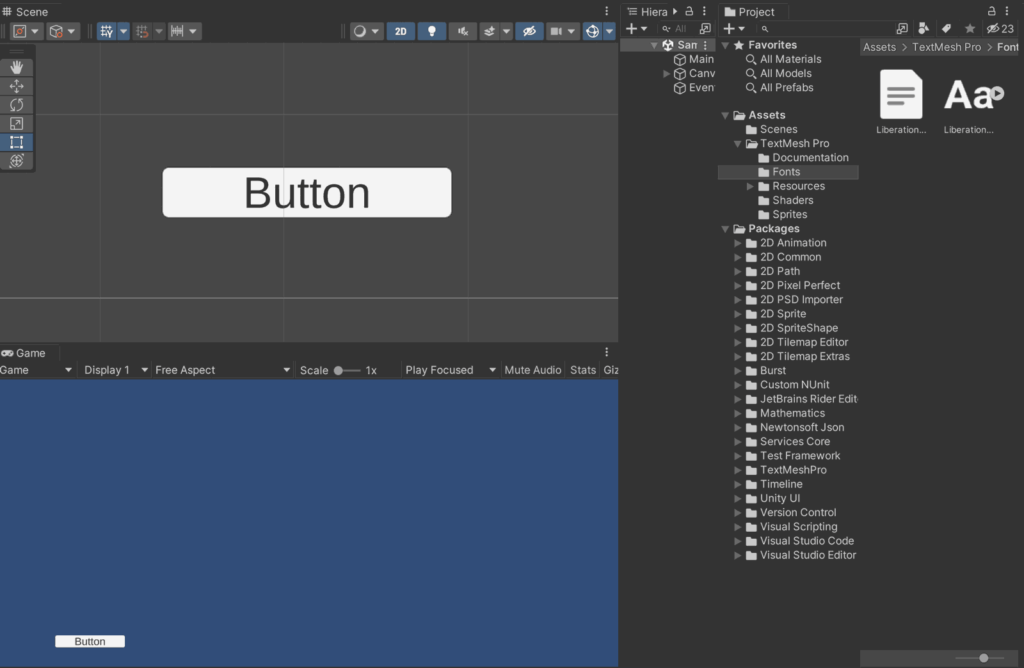Toggle 2D mode in Scene view
Image resolution: width=1024 pixels, height=668 pixels.
tap(400, 31)
